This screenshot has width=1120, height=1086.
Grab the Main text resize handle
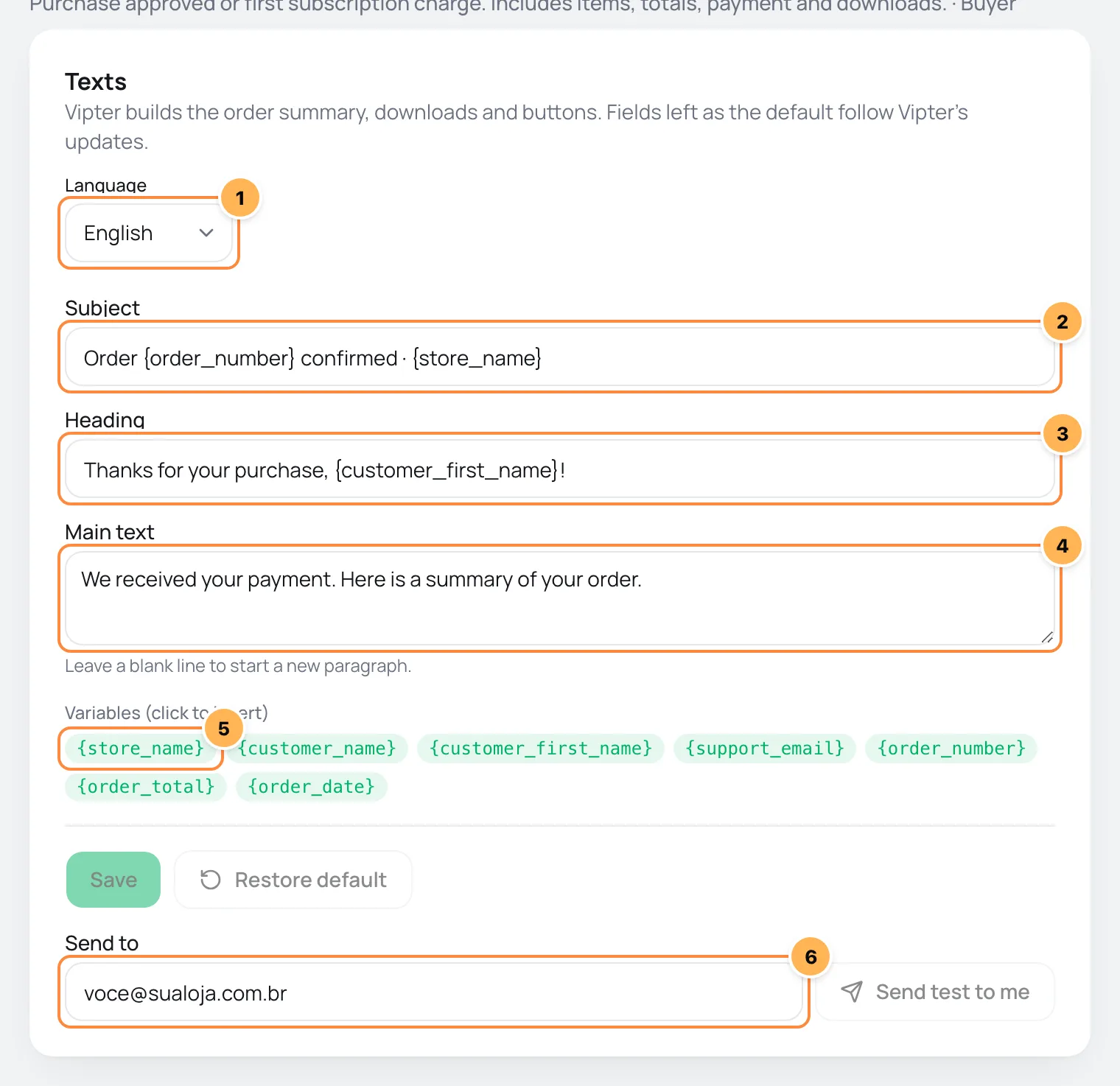point(1047,637)
